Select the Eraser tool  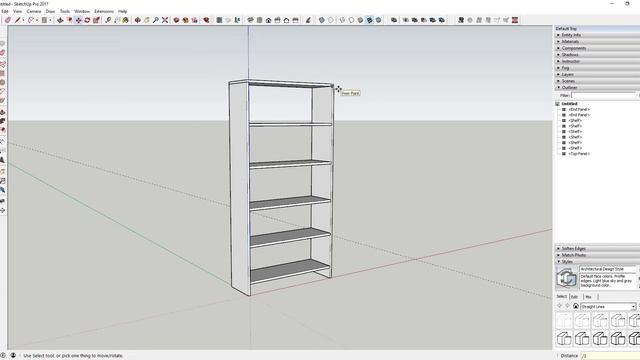(8, 20)
